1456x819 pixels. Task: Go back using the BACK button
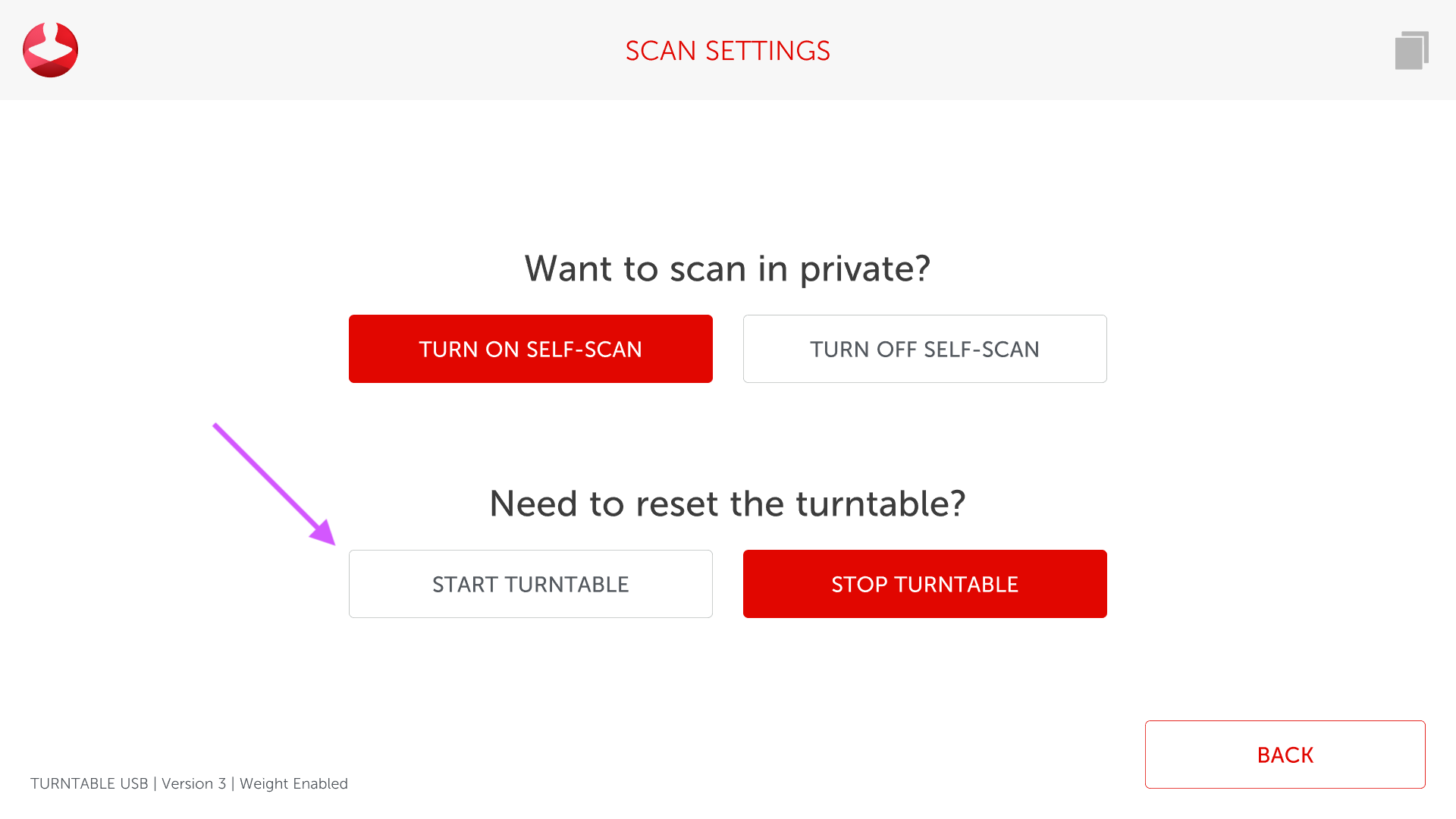[x=1285, y=755]
